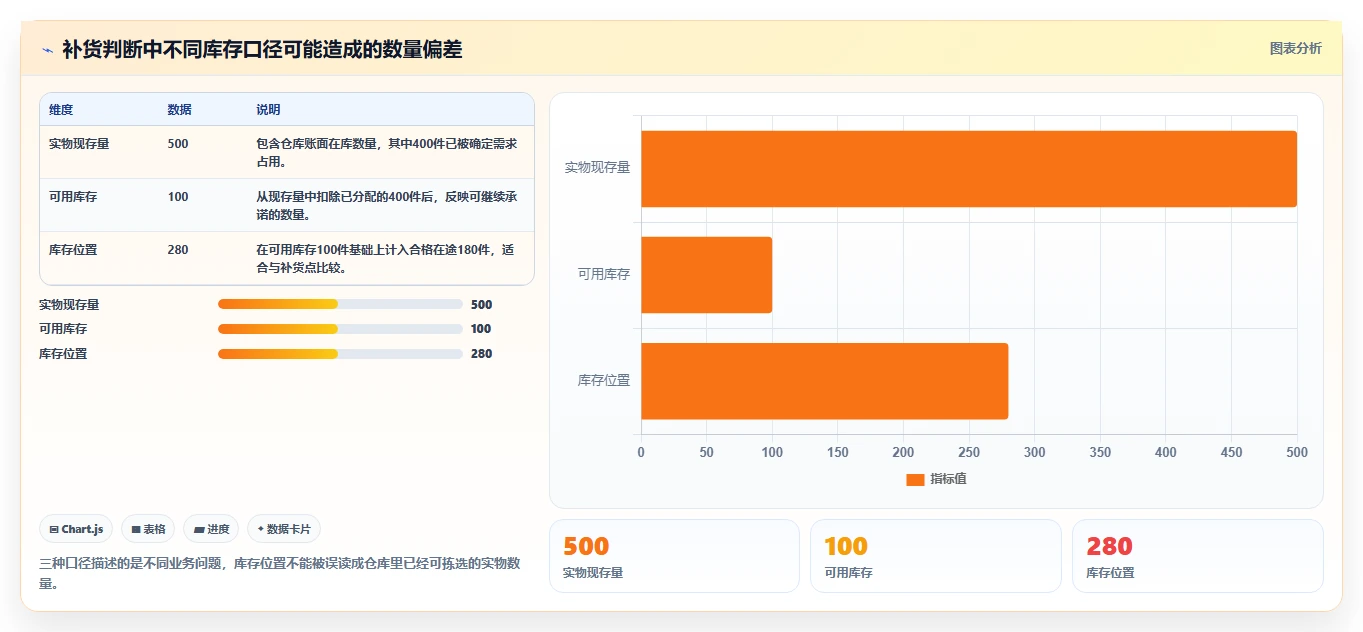Click the 450 x-axis tick label
Image resolution: width=1363 pixels, height=632 pixels.
(x=1232, y=452)
